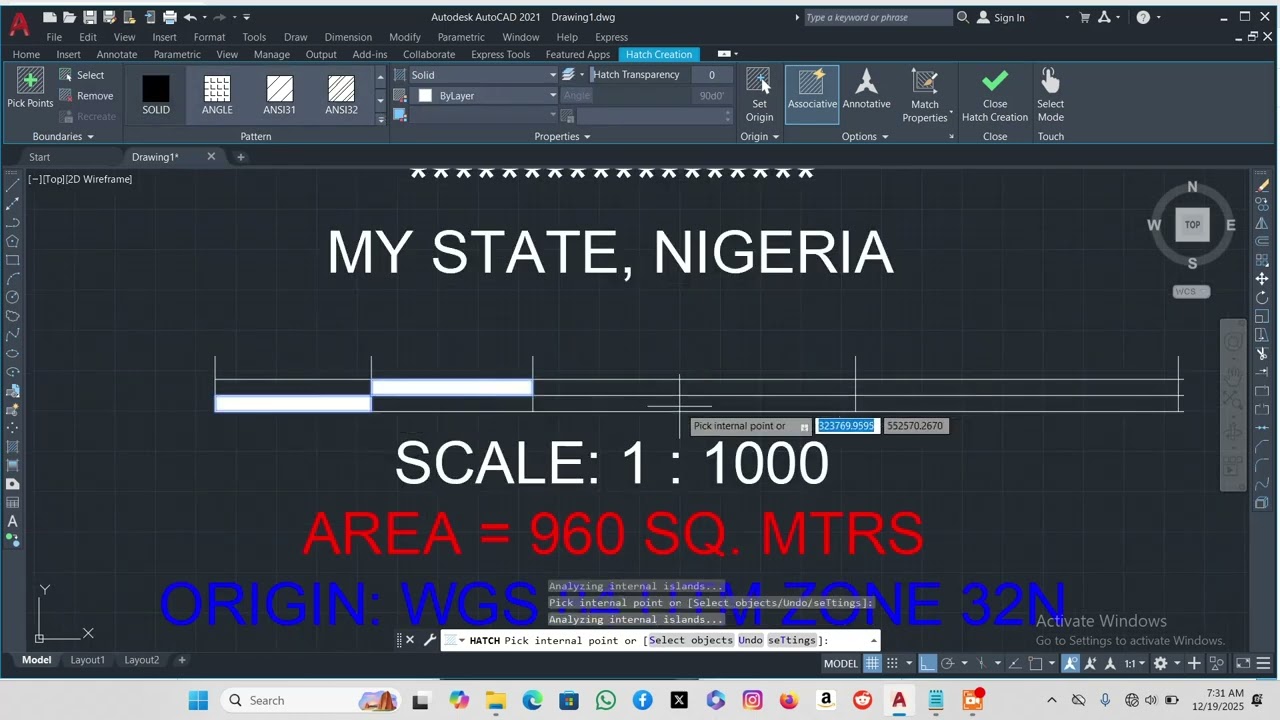The image size is (1280, 720).
Task: Click Remove boundary objects in Boundaries panel
Action: coord(85,96)
